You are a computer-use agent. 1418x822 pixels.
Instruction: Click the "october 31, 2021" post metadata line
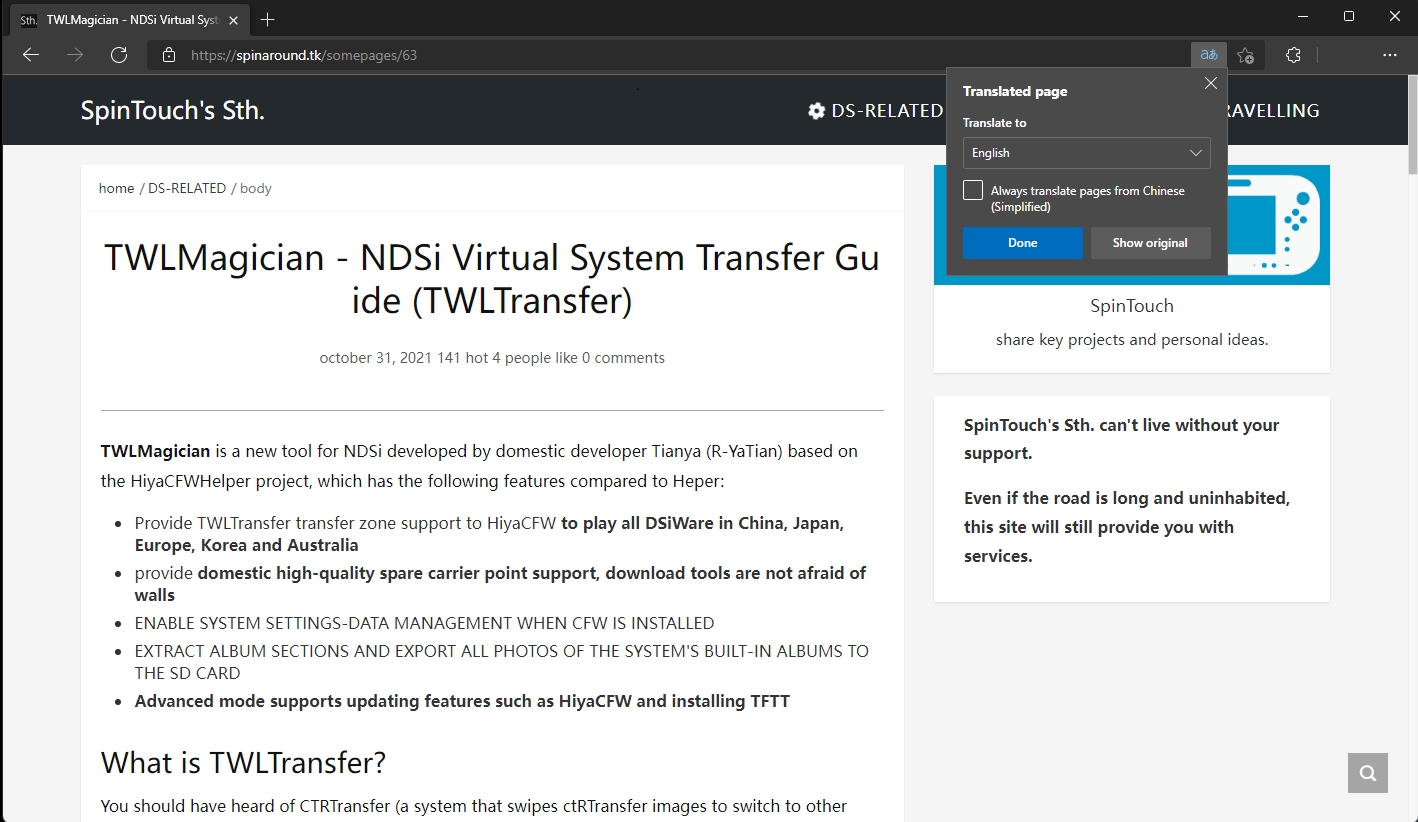pos(492,358)
